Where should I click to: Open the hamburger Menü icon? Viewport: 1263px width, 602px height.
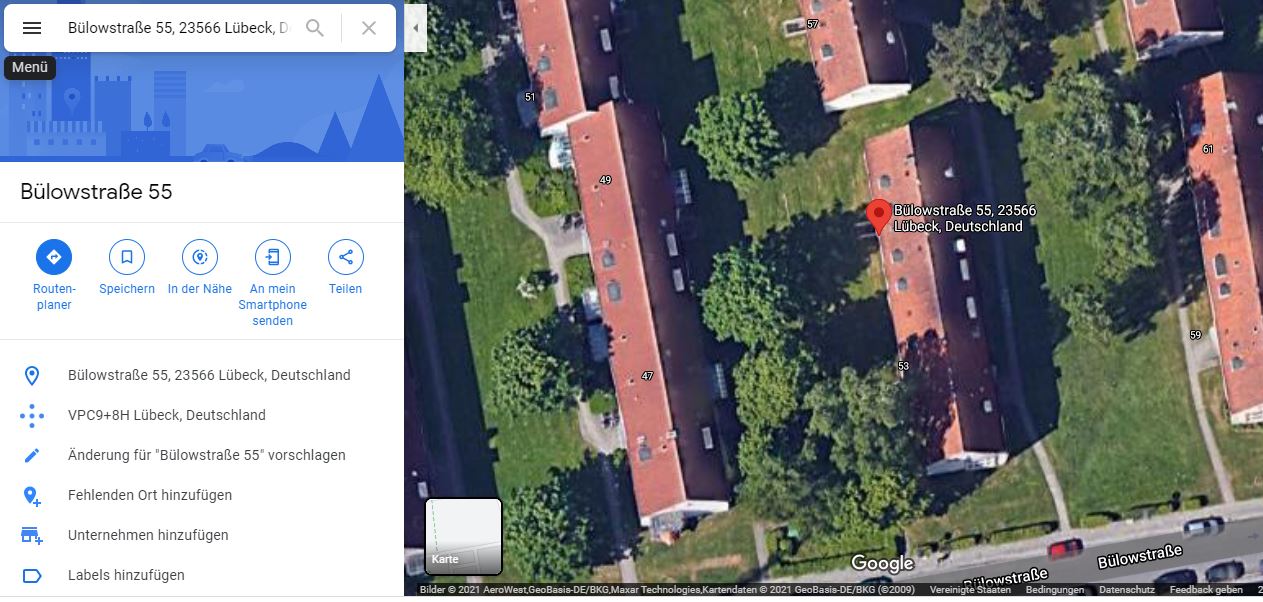point(32,28)
